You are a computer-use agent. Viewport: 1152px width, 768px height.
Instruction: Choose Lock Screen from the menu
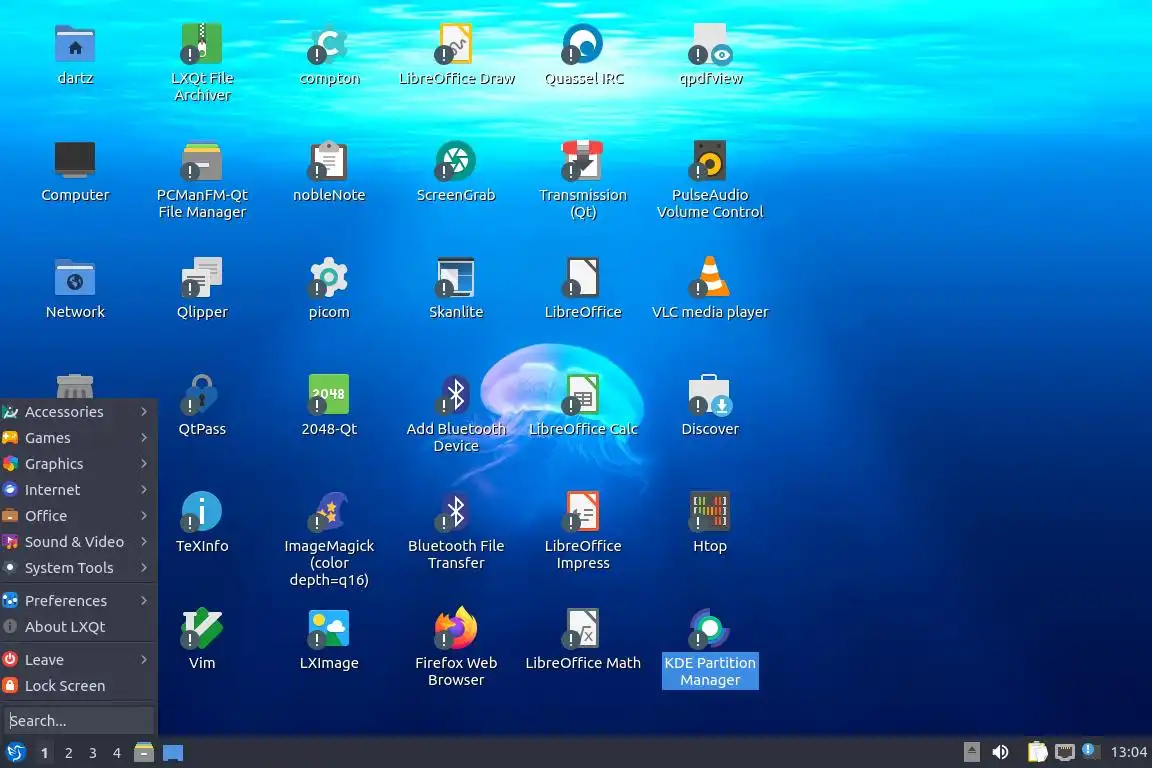click(x=78, y=686)
